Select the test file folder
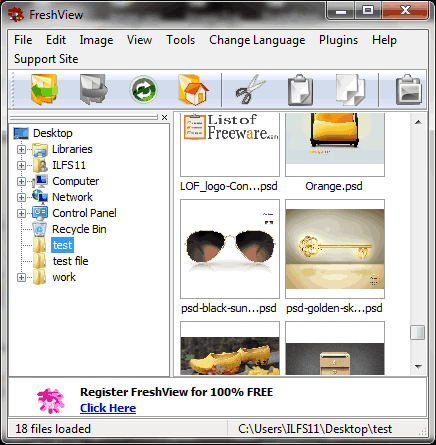This screenshot has width=436, height=445. (x=70, y=261)
